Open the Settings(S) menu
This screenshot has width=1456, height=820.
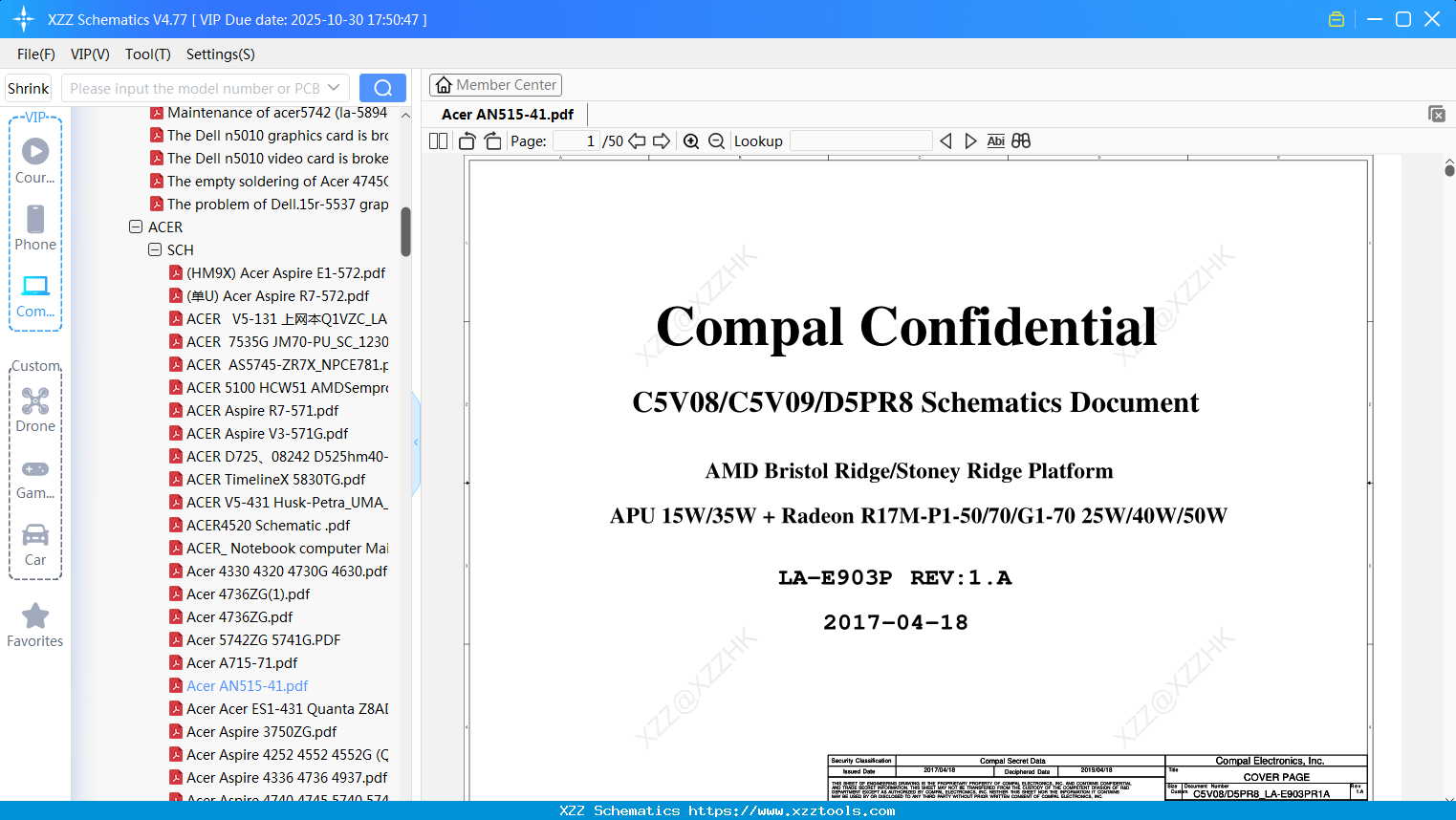221,54
